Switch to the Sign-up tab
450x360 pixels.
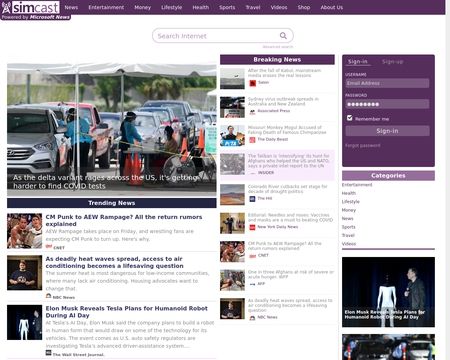[x=392, y=62]
